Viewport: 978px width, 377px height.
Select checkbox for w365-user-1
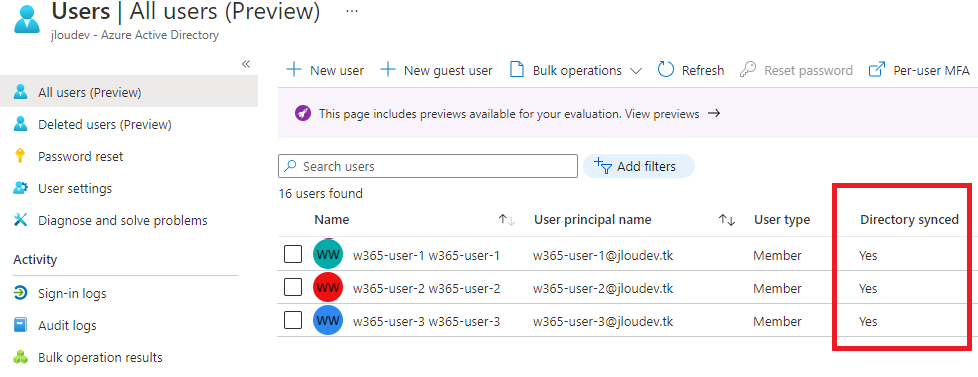click(293, 254)
